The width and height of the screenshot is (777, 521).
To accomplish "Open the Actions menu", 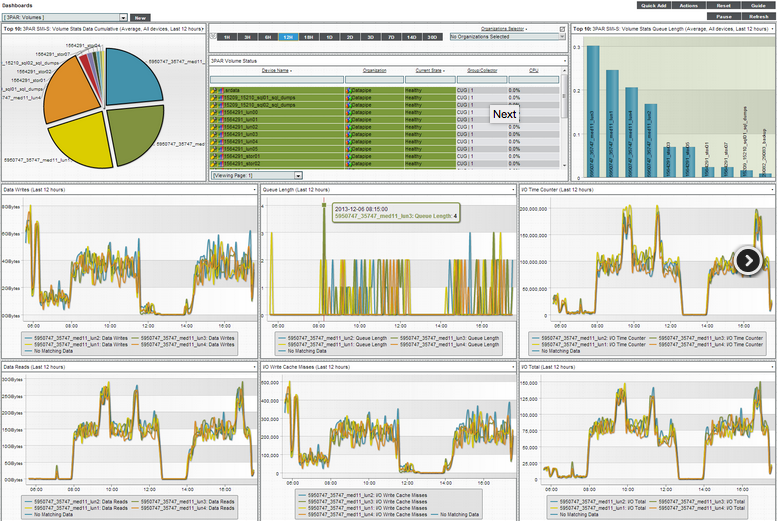I will tap(674, 5).
